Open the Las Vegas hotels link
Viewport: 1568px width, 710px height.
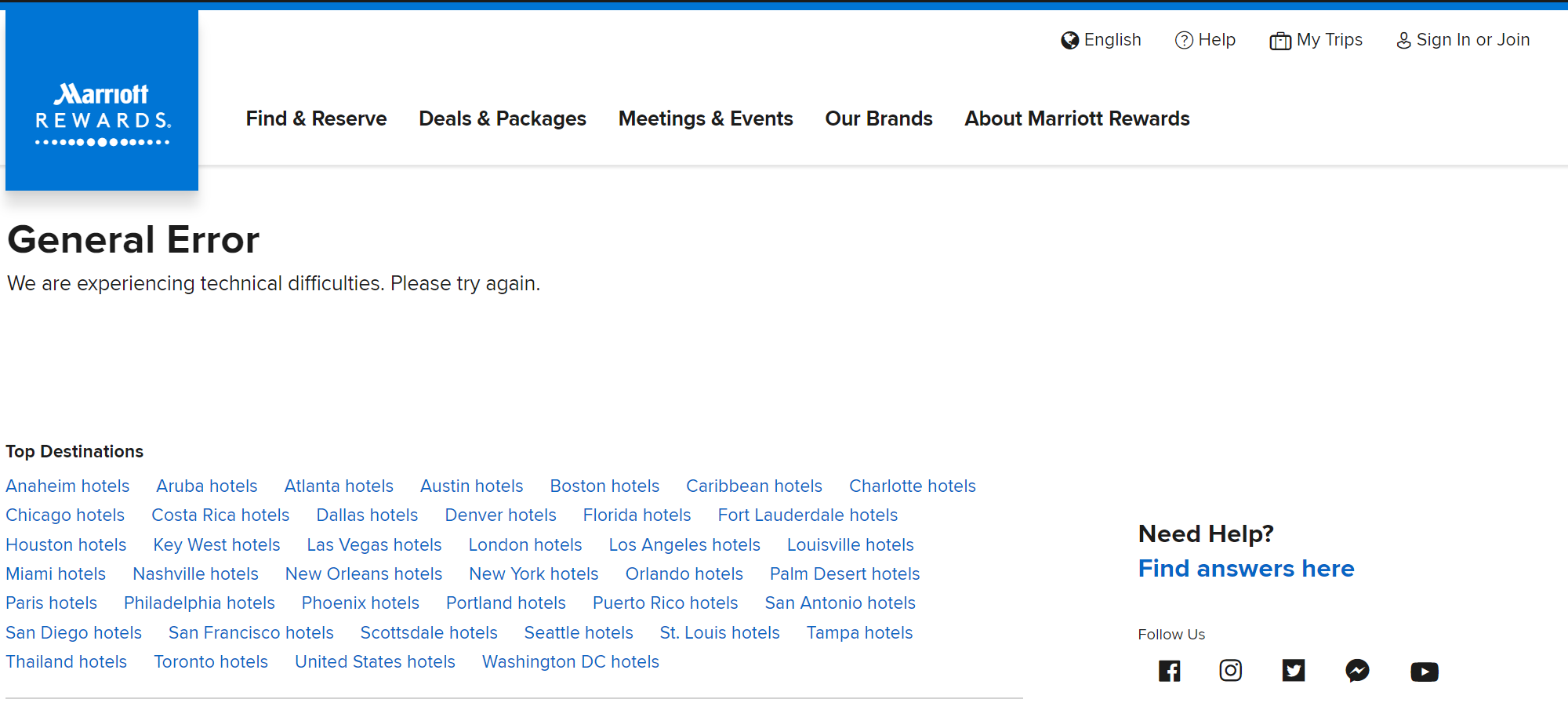[374, 544]
